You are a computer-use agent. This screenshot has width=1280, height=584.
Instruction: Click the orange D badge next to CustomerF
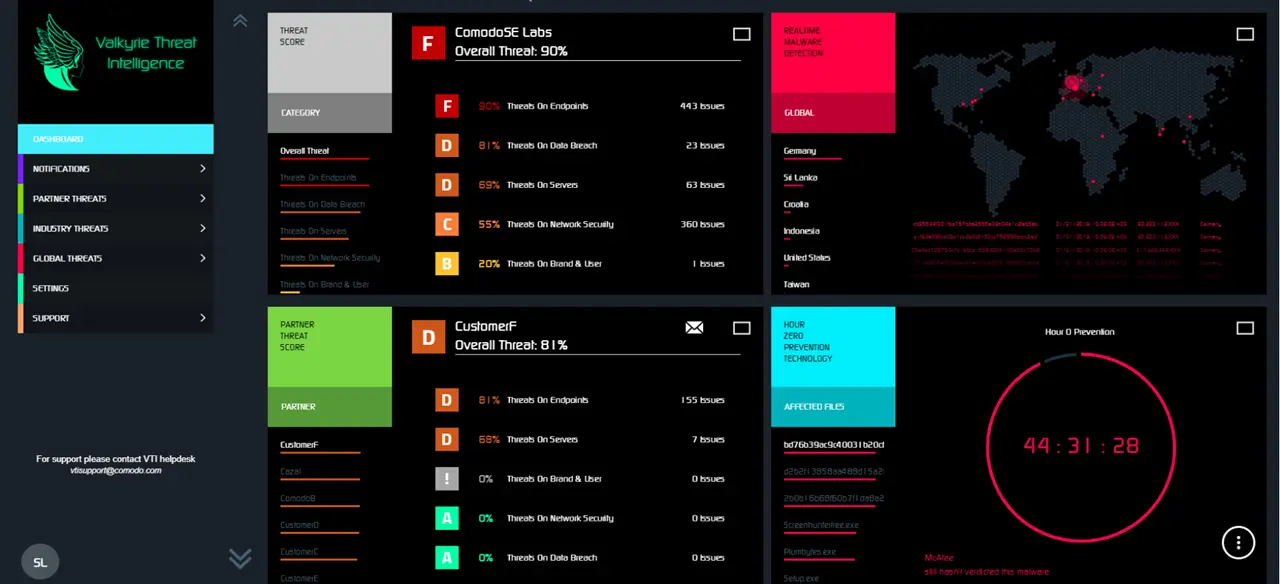tap(427, 337)
